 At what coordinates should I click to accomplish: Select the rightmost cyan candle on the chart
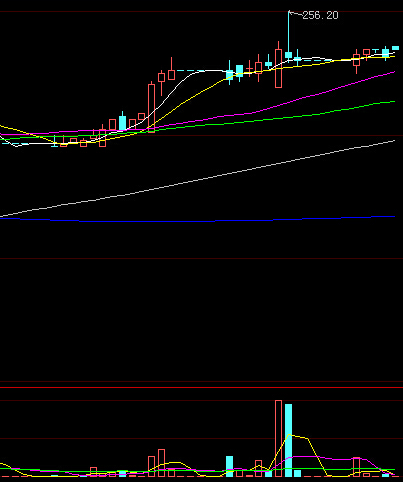[395, 48]
